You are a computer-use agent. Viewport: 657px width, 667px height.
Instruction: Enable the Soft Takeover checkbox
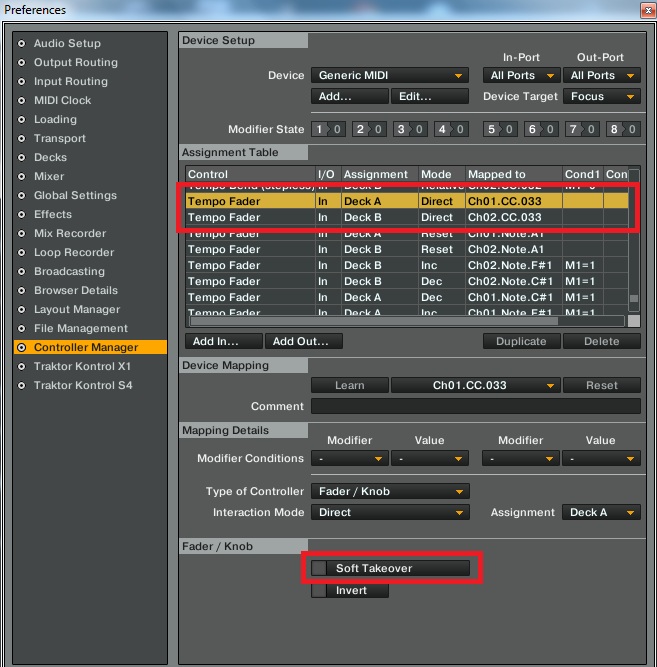[x=319, y=568]
